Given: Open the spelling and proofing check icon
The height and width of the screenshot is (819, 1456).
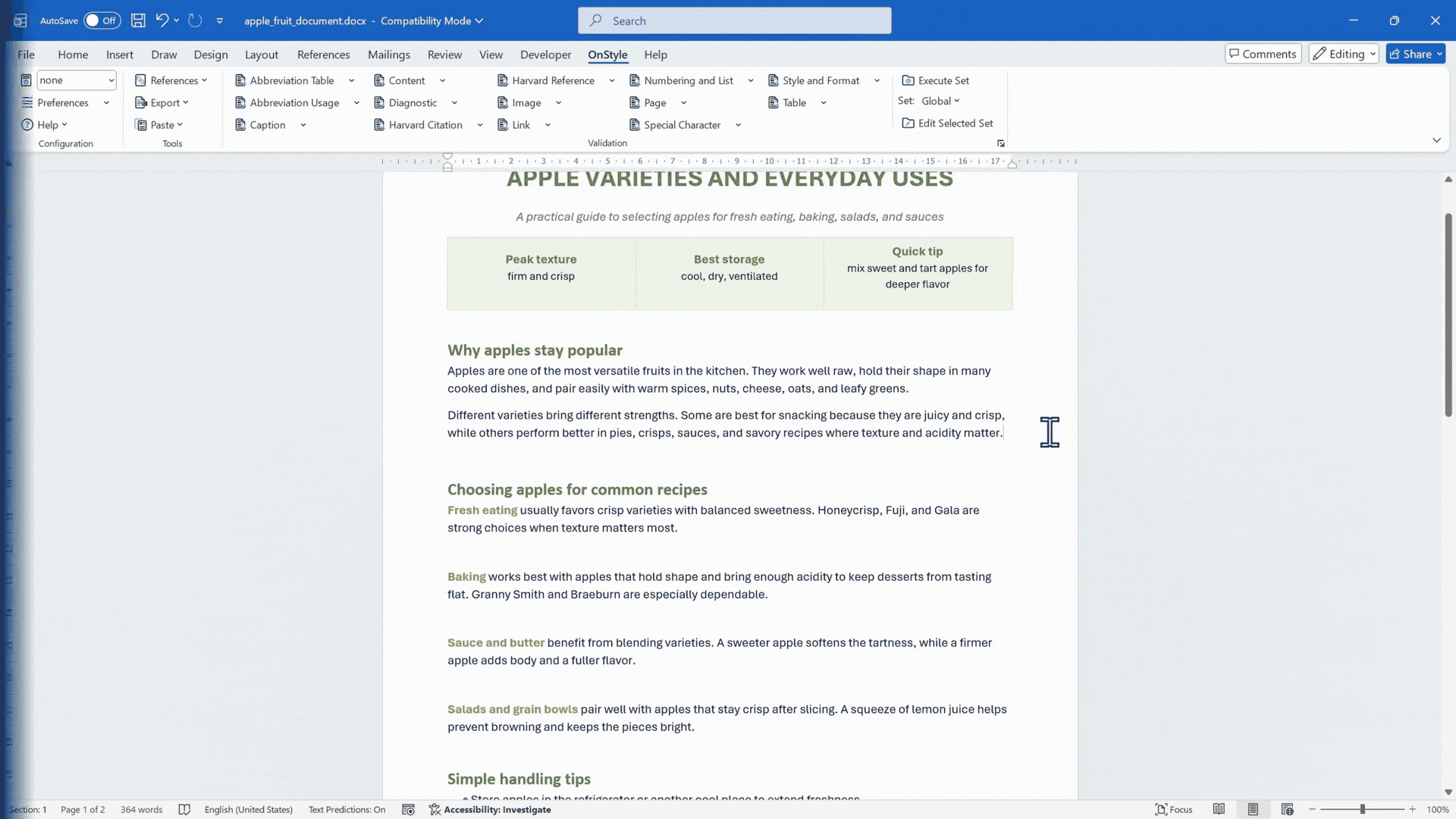Looking at the screenshot, I should (x=184, y=809).
